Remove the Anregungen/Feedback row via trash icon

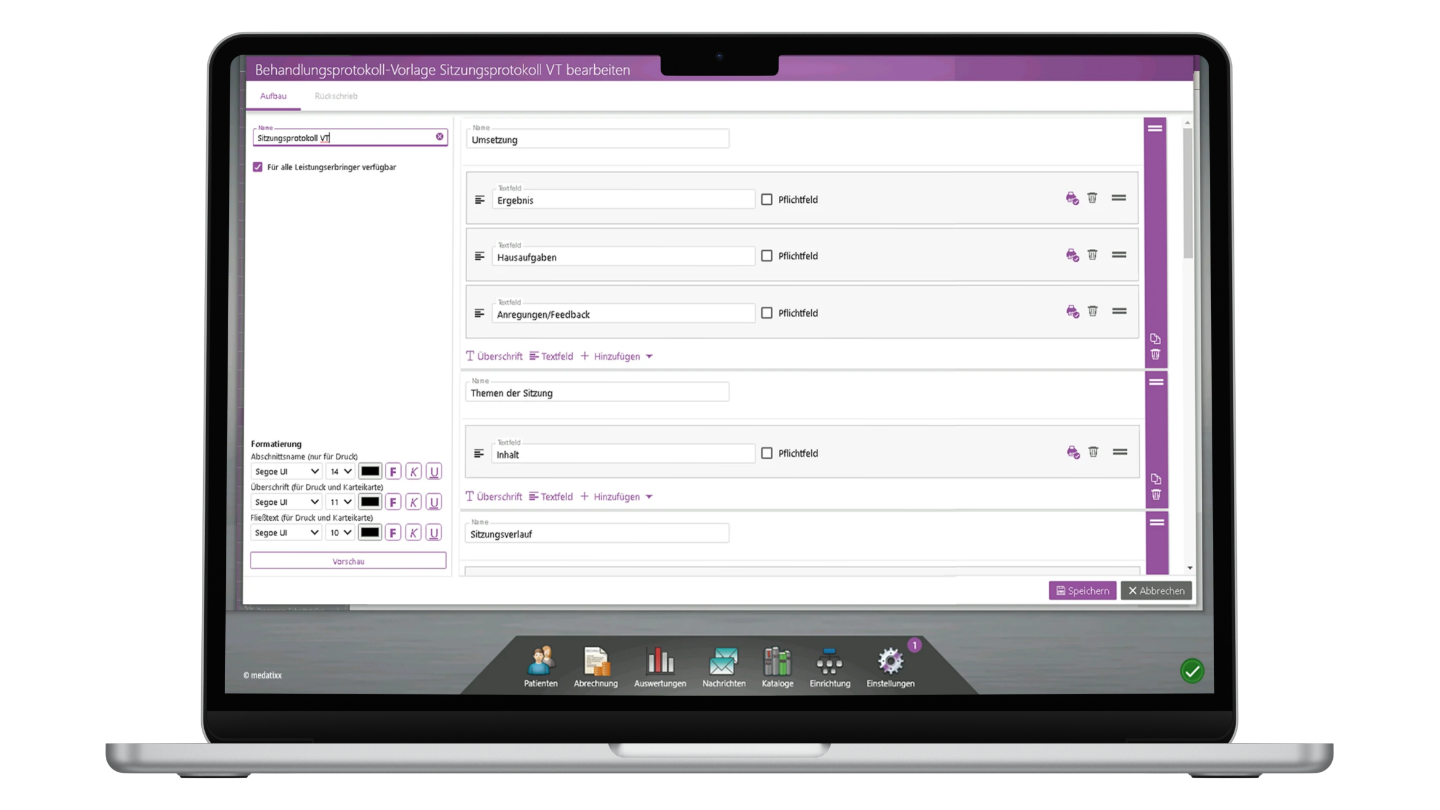(1092, 311)
